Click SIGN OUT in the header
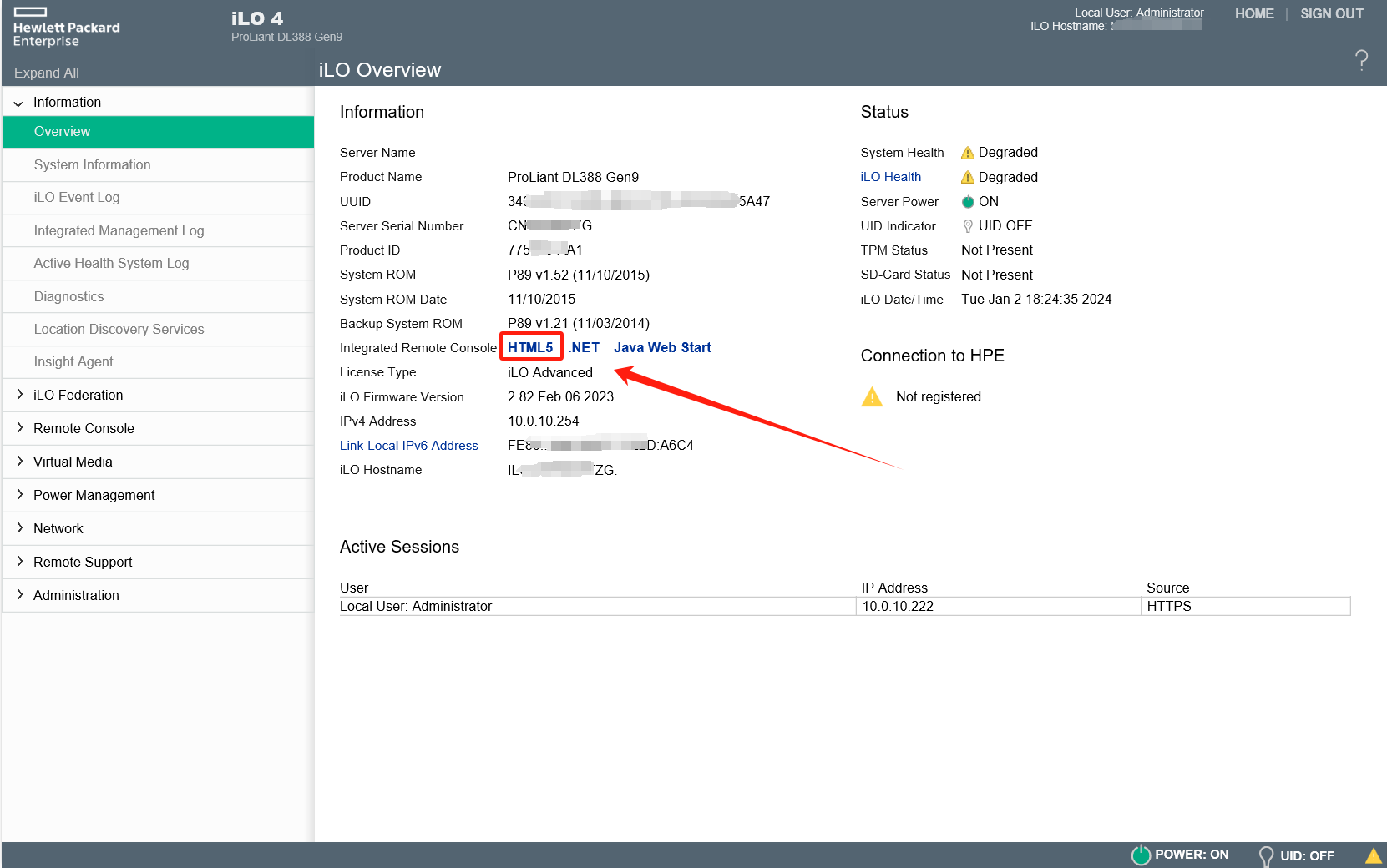This screenshot has height=868, width=1387. (1331, 14)
